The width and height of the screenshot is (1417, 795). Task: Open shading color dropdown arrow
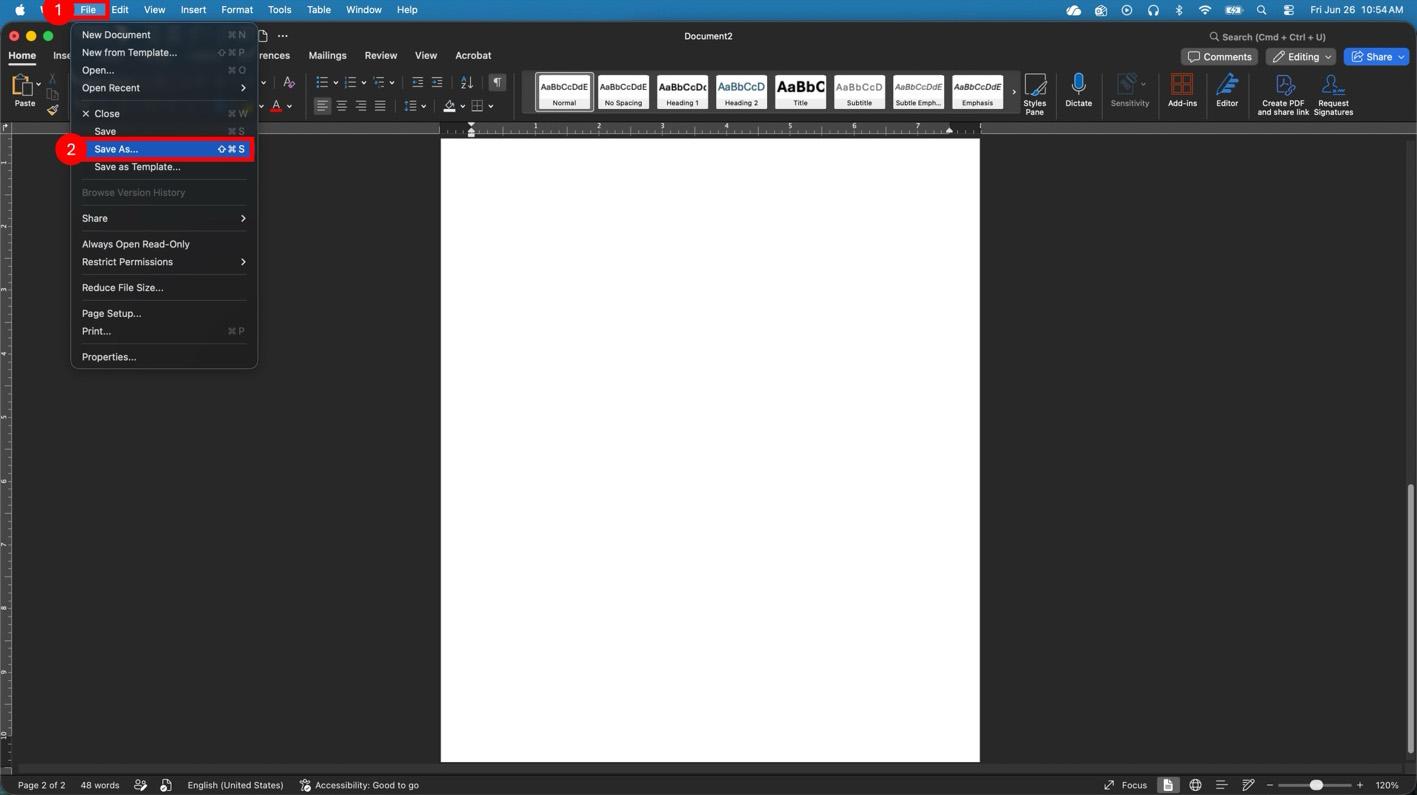tap(462, 106)
